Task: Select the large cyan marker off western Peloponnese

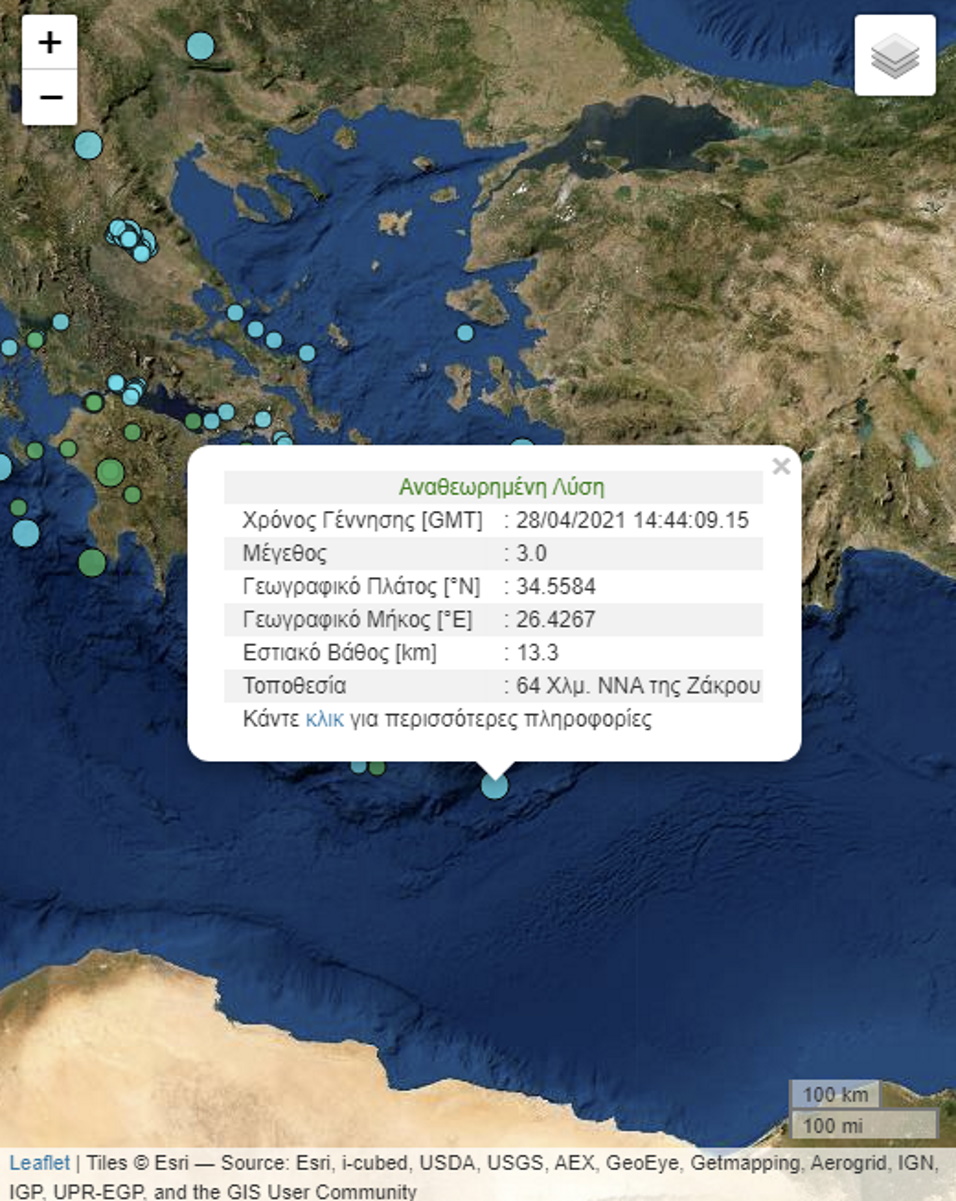Action: pos(25,532)
